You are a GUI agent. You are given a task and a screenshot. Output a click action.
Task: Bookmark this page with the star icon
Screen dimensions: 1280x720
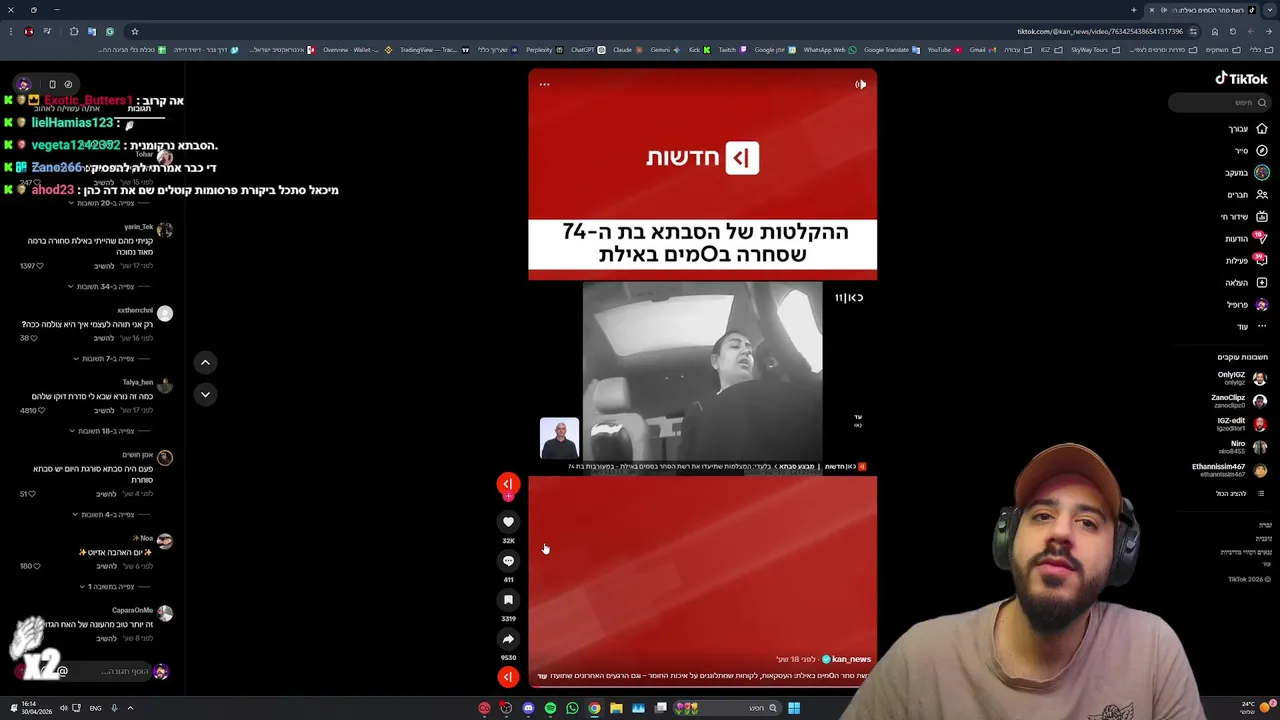click(134, 32)
